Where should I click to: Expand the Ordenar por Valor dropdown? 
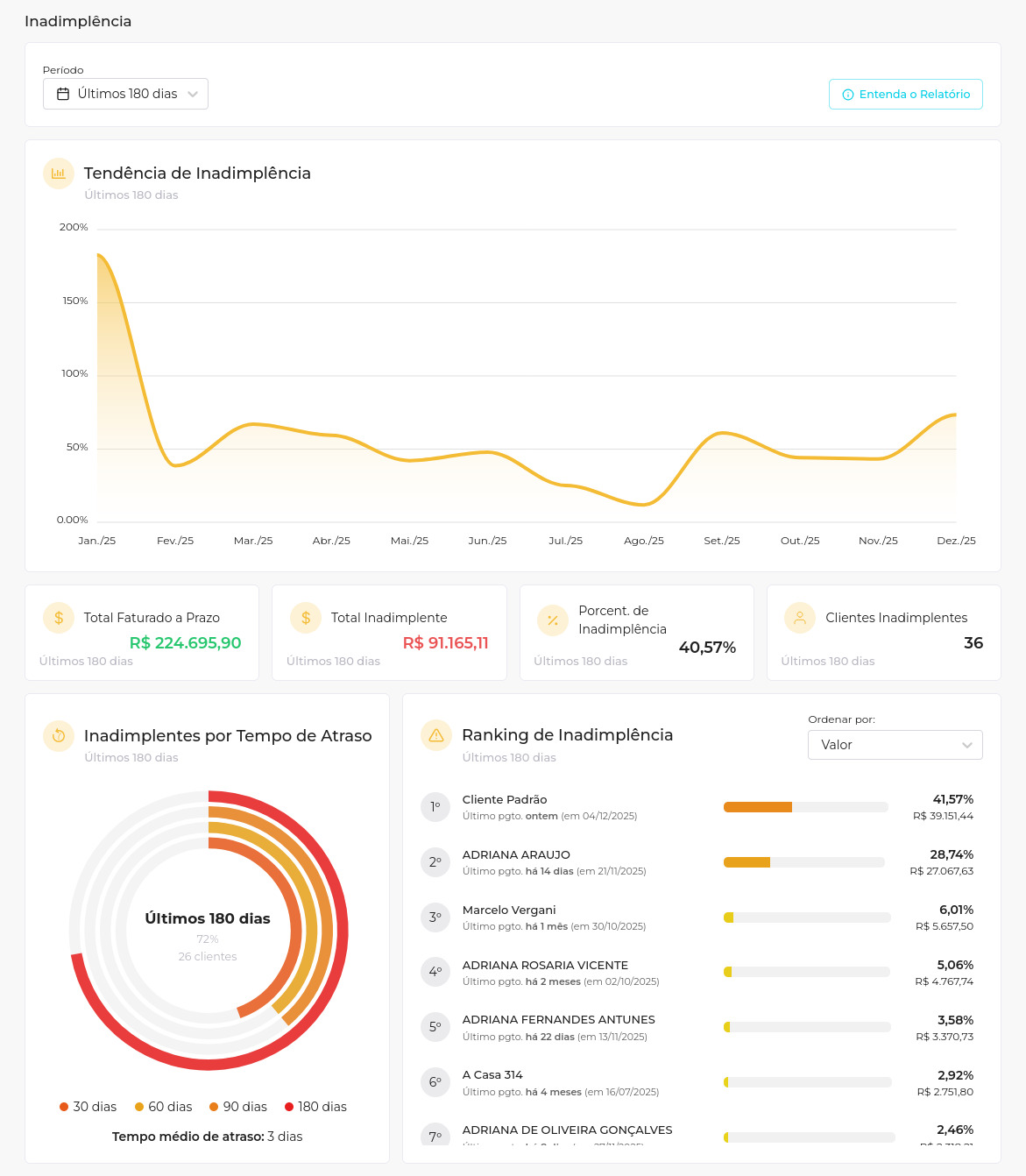(x=895, y=745)
